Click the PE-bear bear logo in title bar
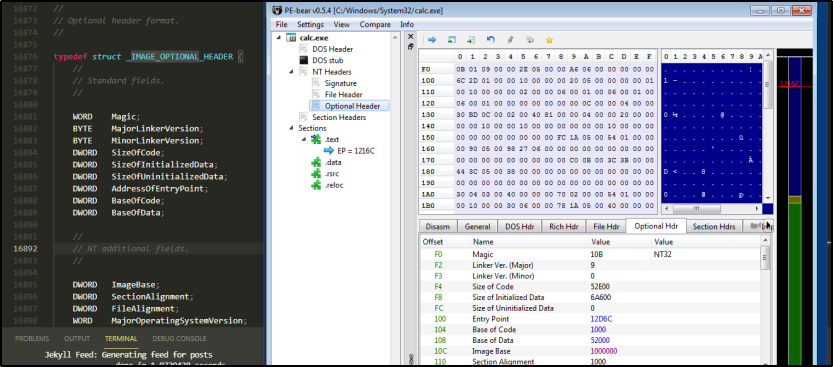The width and height of the screenshot is (833, 367). coord(277,10)
